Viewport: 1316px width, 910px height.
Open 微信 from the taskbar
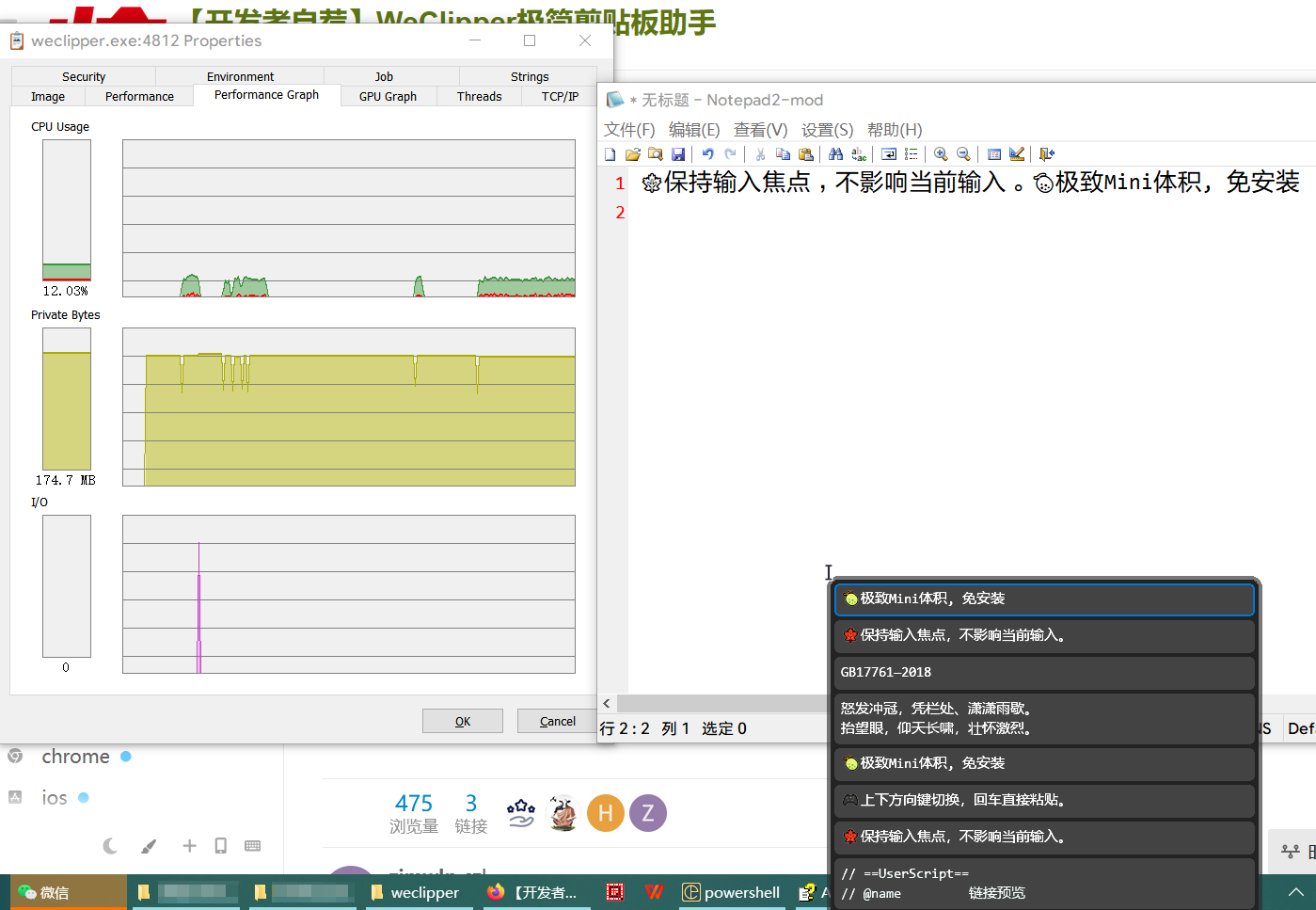pyautogui.click(x=68, y=892)
